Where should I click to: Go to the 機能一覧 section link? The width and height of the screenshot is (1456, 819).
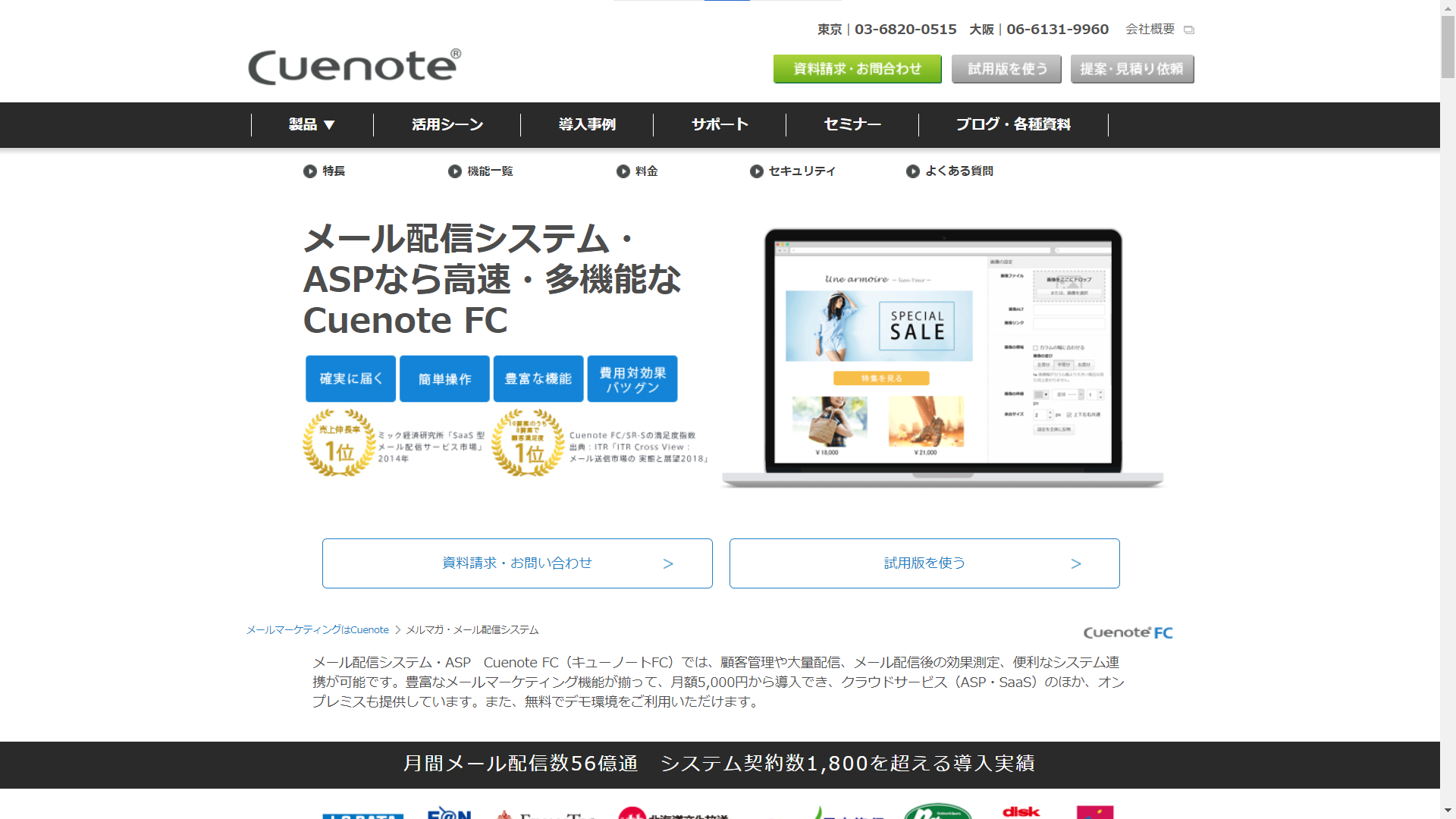point(490,171)
